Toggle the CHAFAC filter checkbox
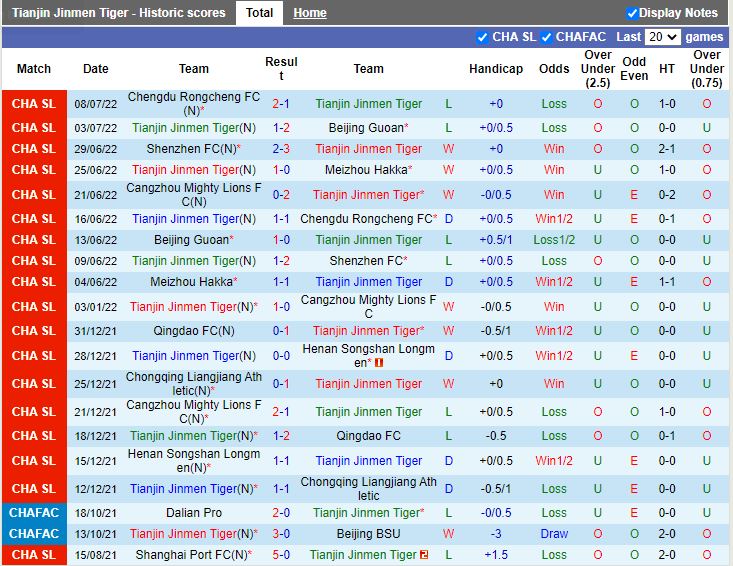Image resolution: width=733 pixels, height=566 pixels. (x=547, y=37)
